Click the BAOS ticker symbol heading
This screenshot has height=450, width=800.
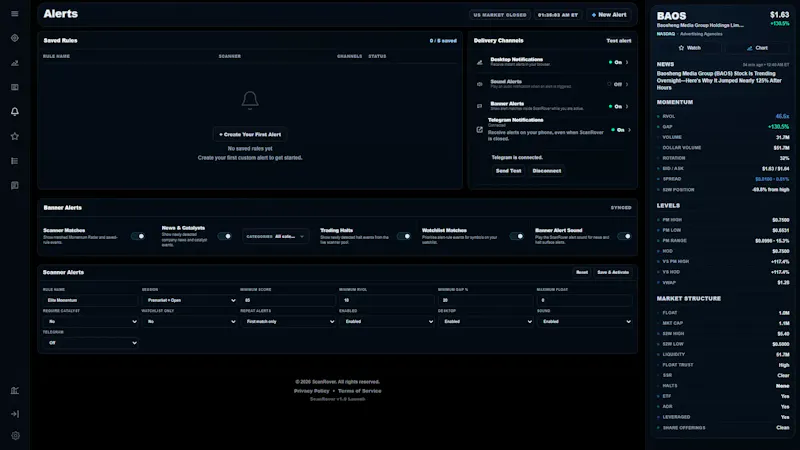coord(671,16)
